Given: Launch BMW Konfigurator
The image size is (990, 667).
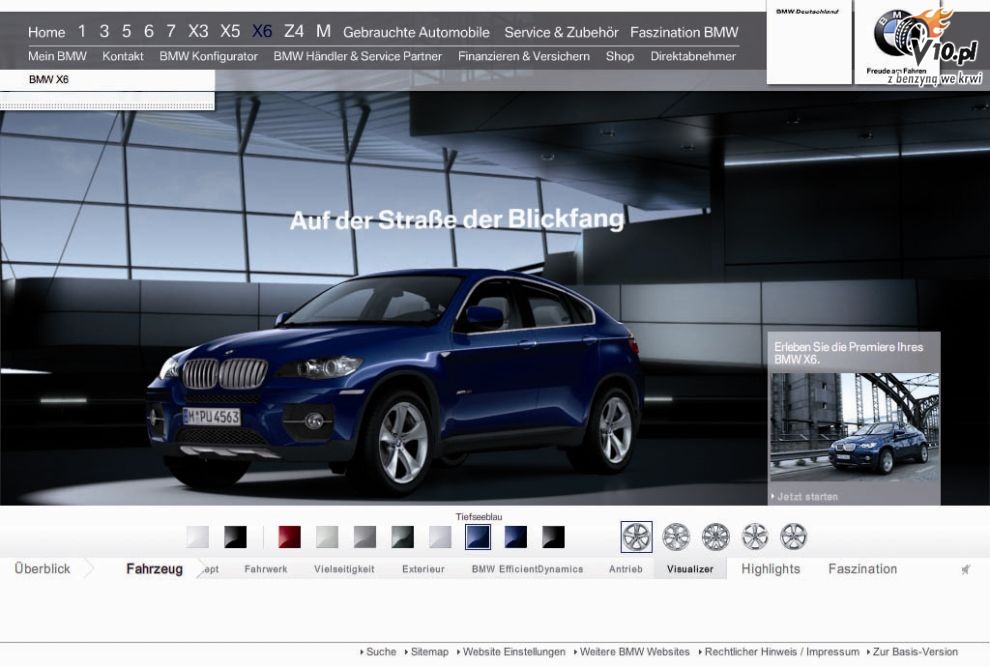Looking at the screenshot, I should pos(208,56).
